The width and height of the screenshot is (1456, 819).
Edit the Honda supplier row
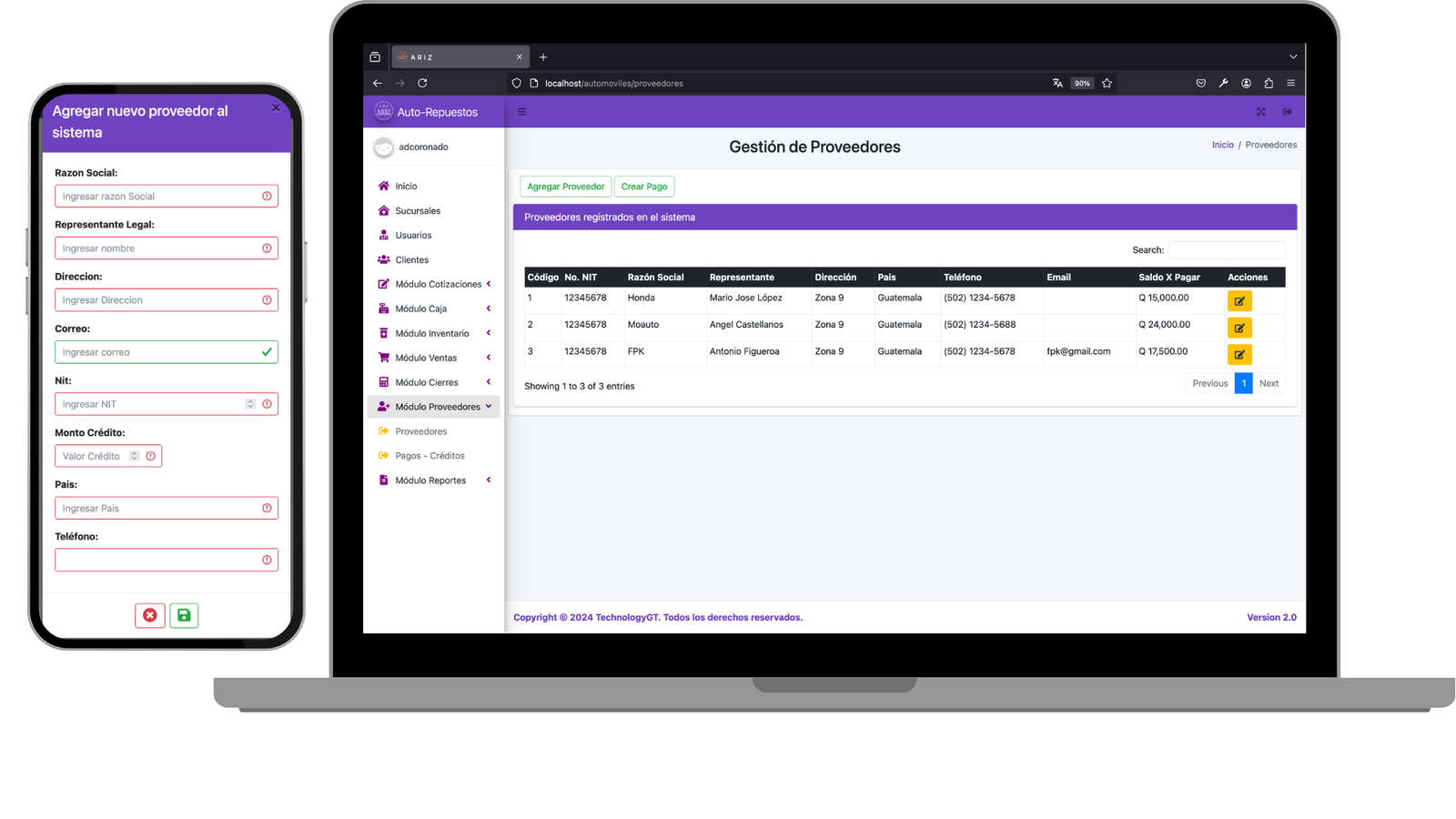[1239, 301]
